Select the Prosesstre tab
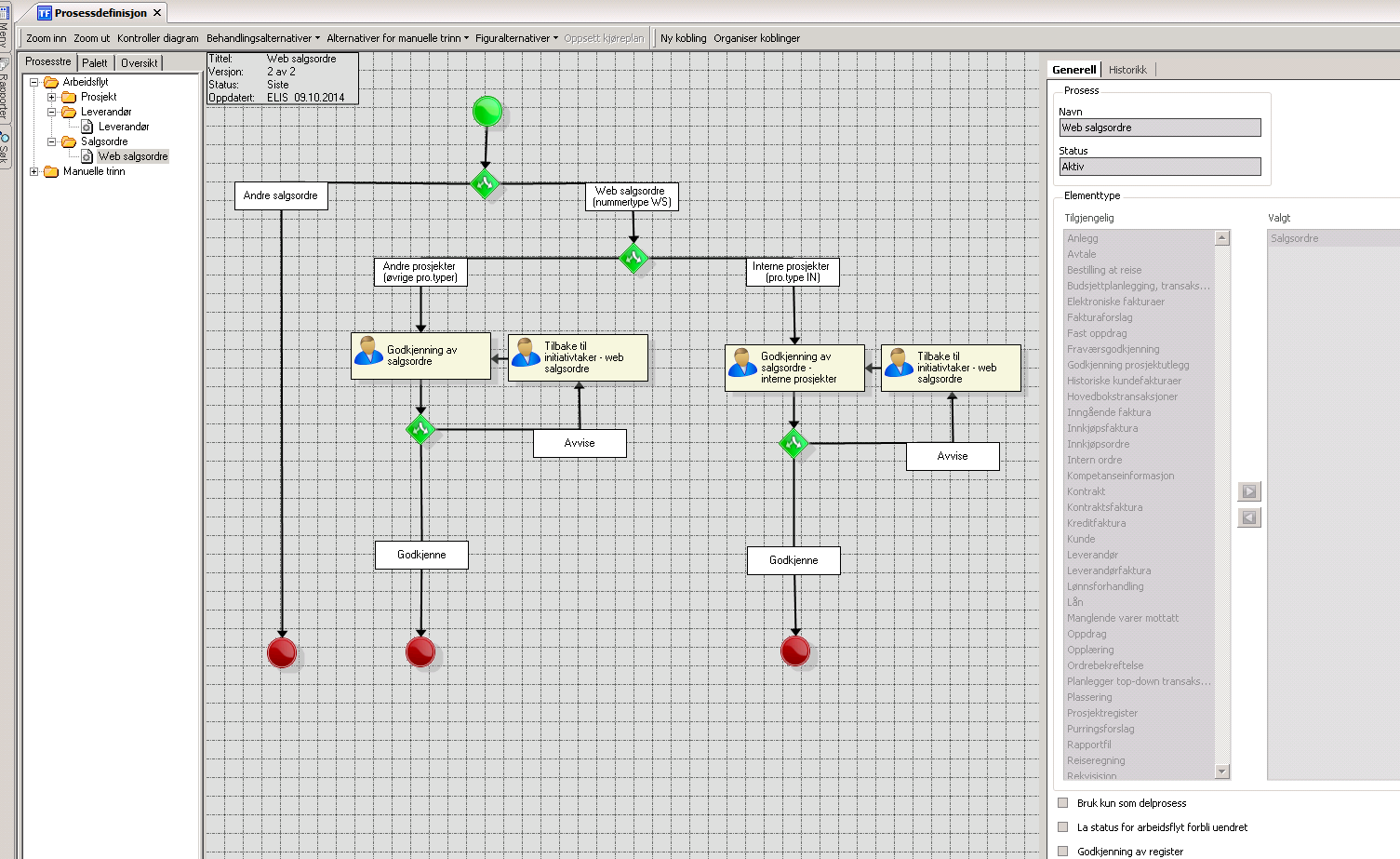Image resolution: width=1400 pixels, height=859 pixels. tap(48, 61)
